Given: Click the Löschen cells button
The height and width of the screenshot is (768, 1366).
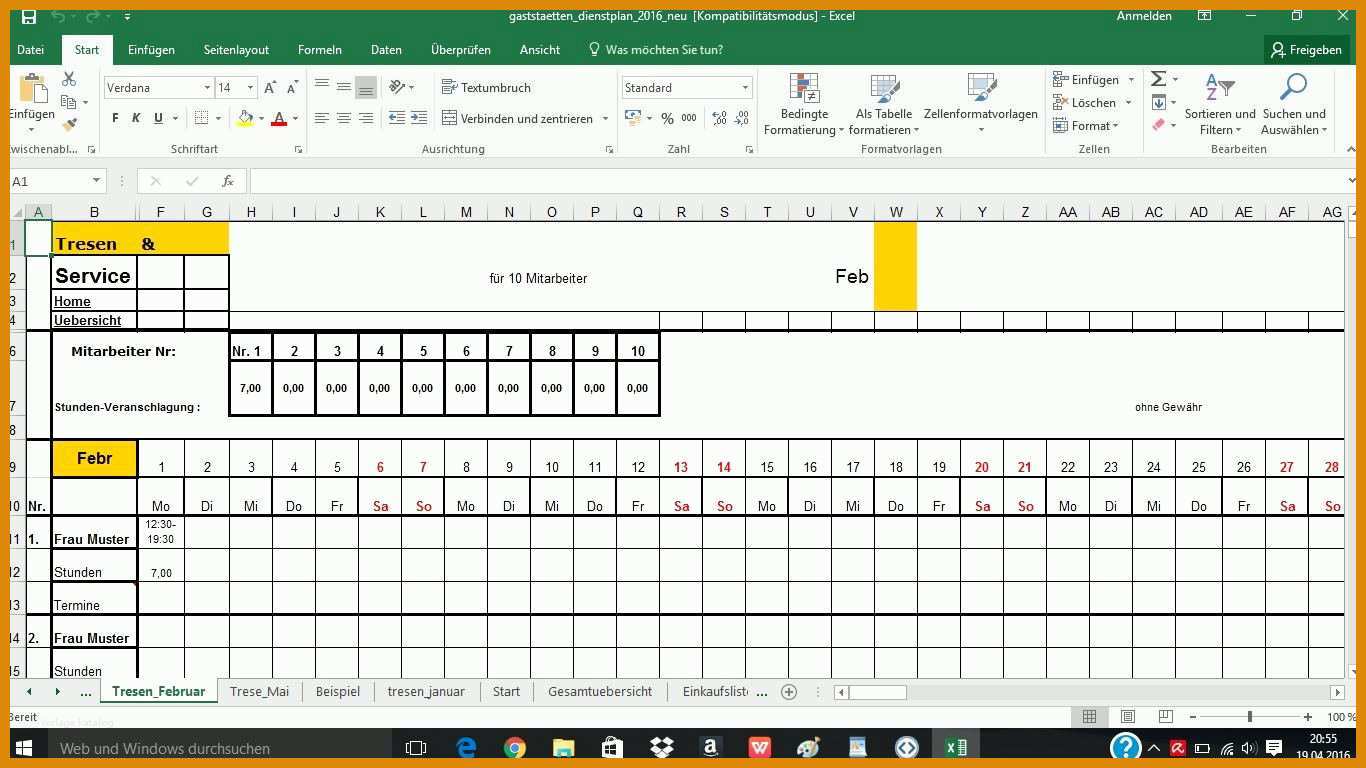Looking at the screenshot, I should point(1085,102).
